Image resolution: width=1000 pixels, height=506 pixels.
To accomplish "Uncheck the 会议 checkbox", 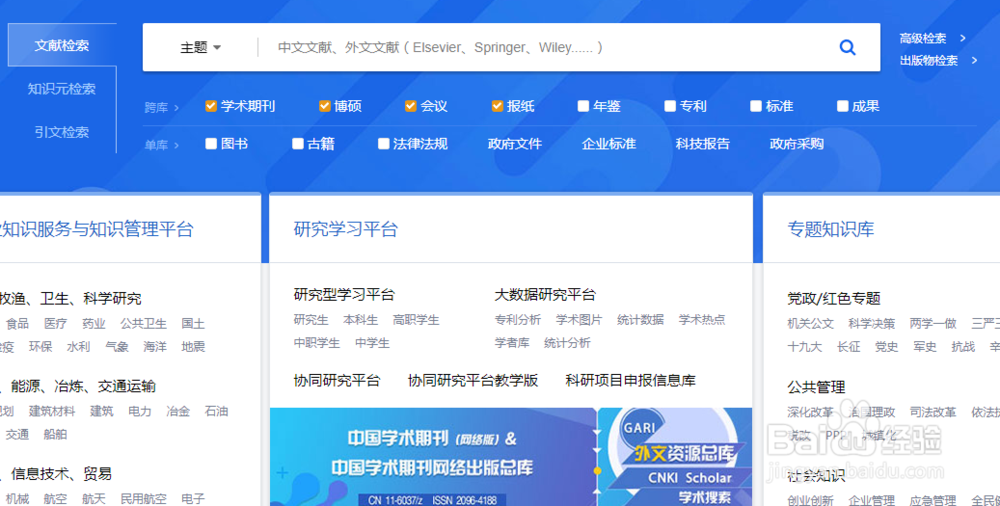I will [x=411, y=106].
